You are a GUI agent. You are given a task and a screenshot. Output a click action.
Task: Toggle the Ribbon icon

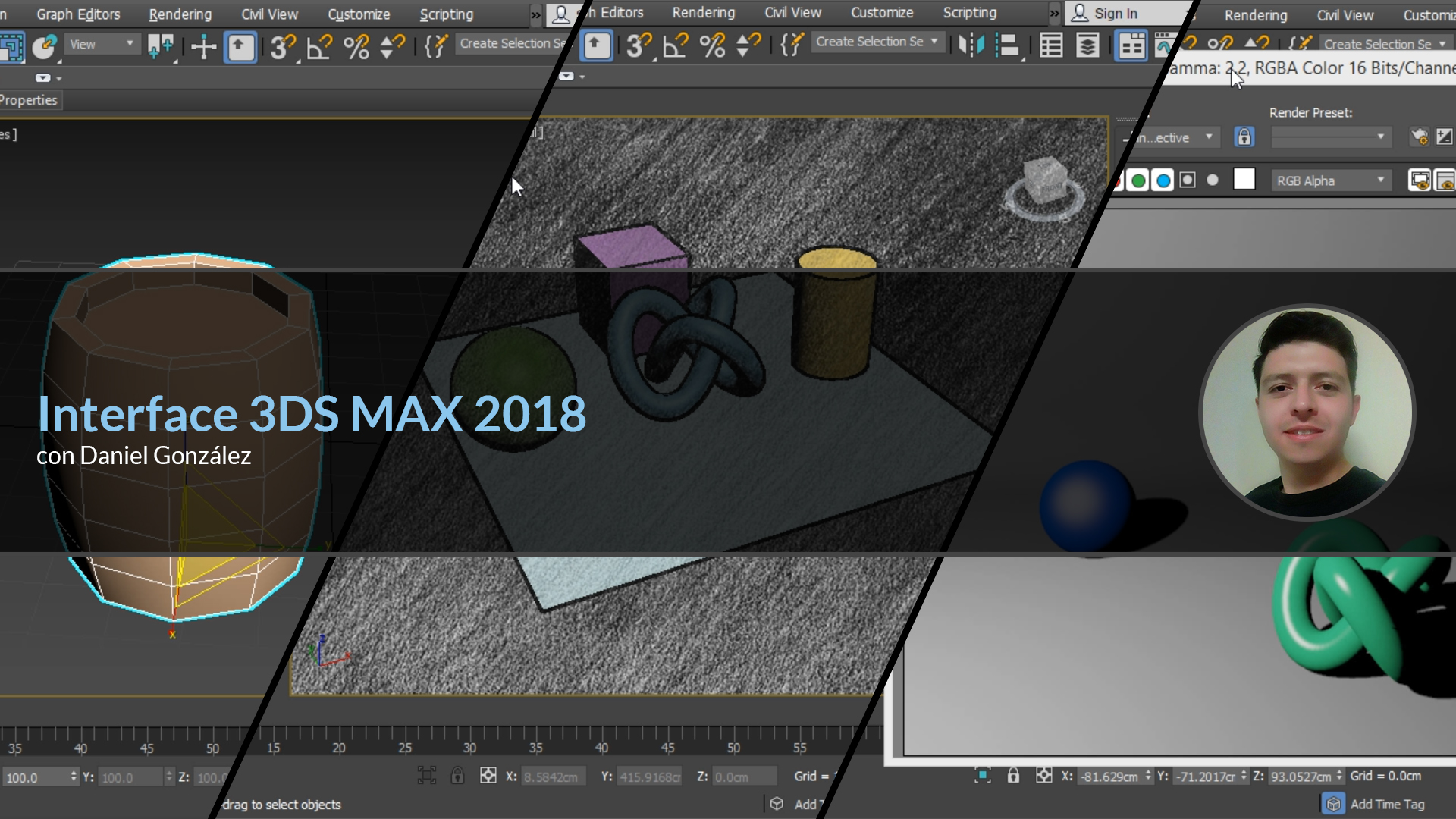pos(1131,45)
